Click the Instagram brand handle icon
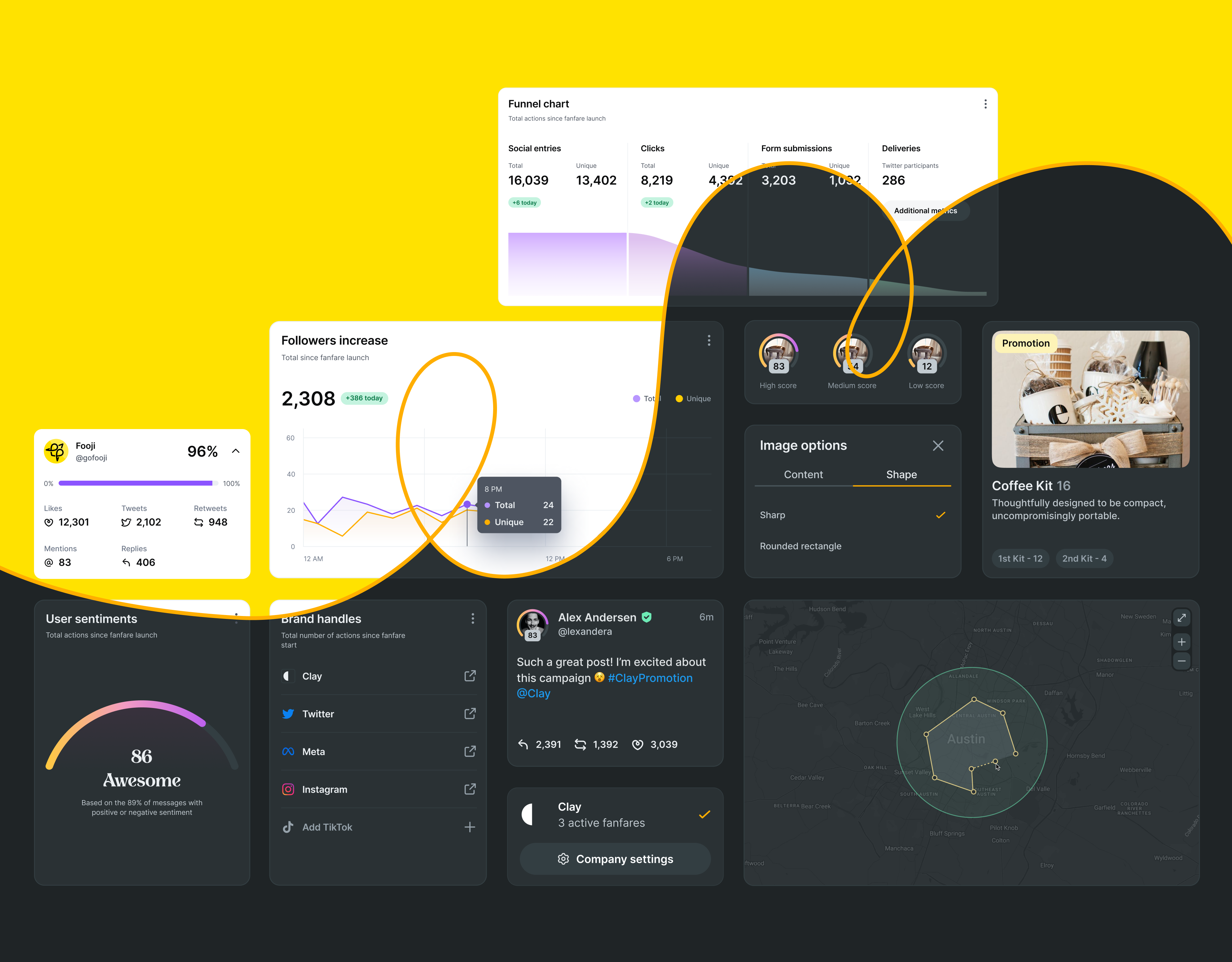 pyautogui.click(x=289, y=789)
